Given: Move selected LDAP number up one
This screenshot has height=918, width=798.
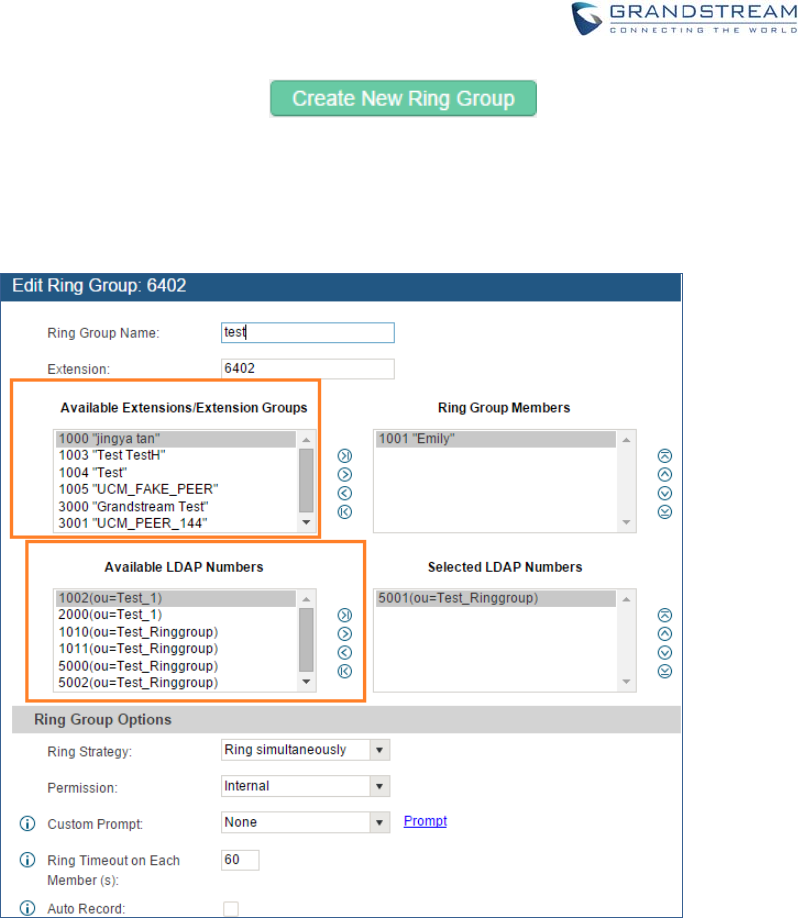Looking at the screenshot, I should [665, 633].
